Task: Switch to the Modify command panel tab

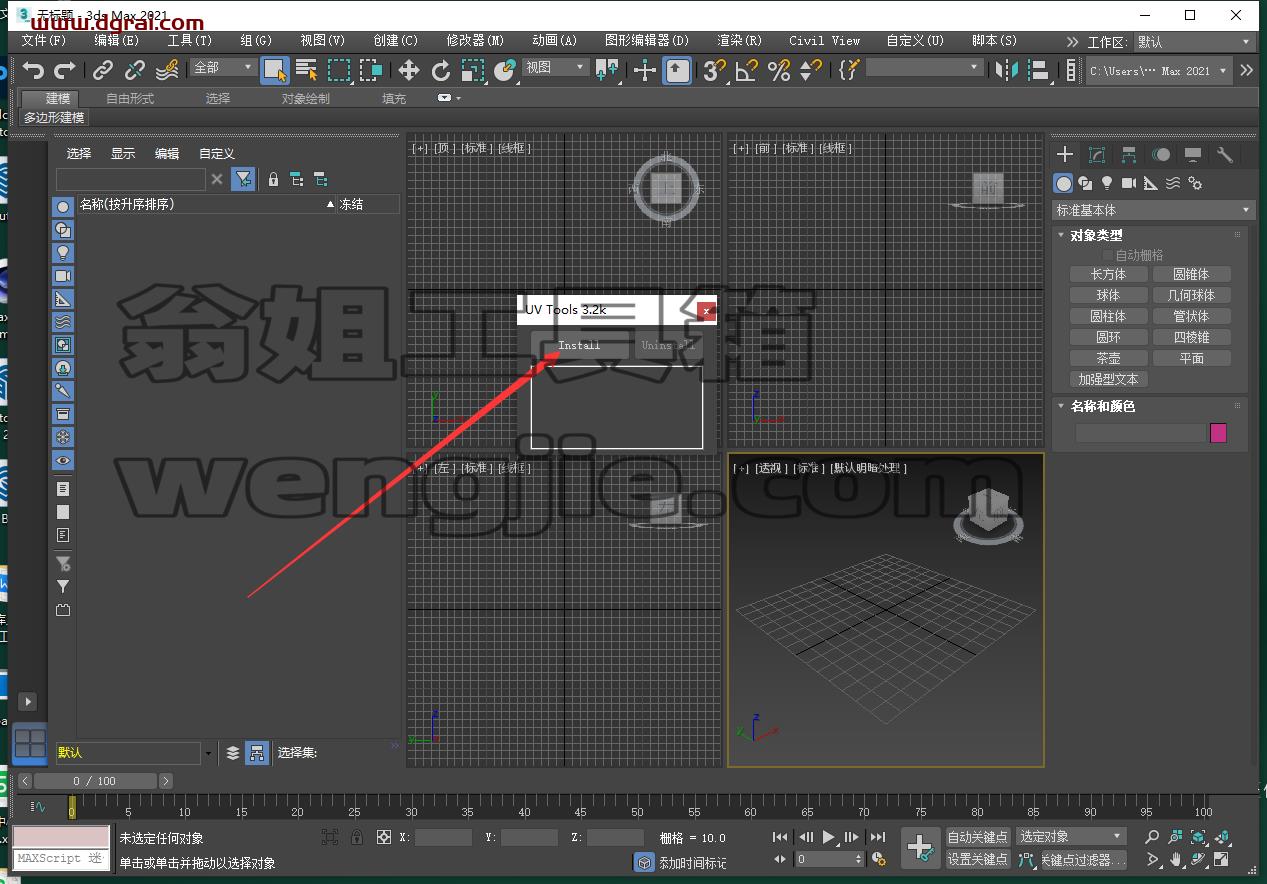Action: click(1097, 154)
